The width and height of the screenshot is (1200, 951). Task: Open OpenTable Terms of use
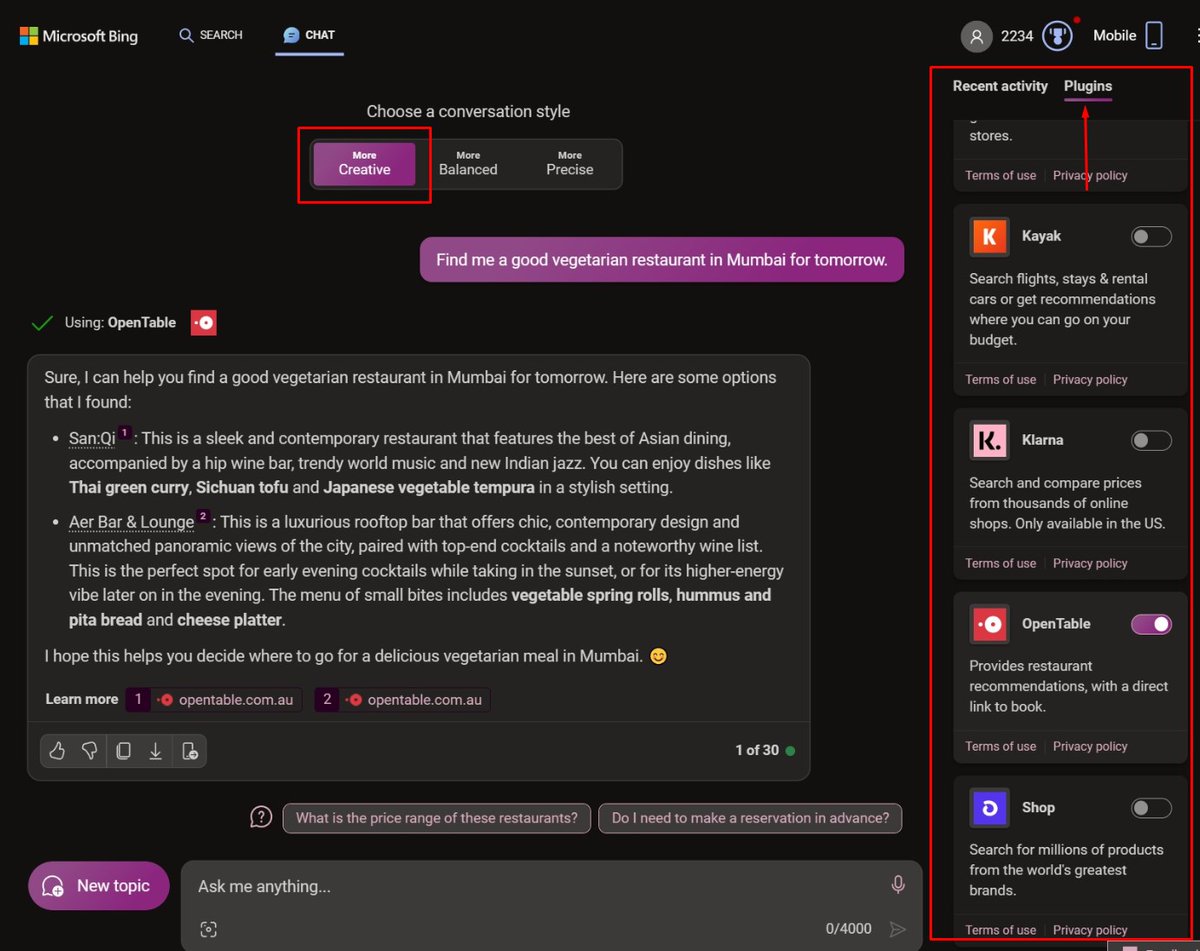(x=1000, y=747)
